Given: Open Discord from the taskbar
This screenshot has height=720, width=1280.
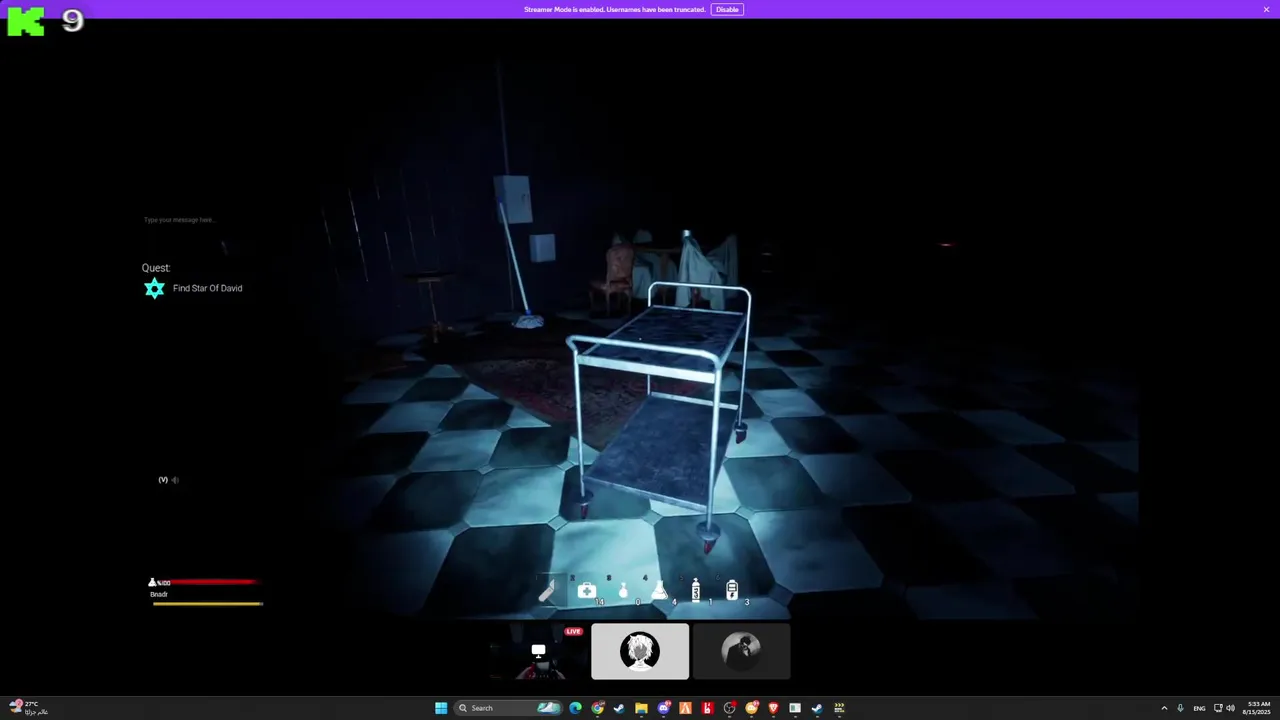Looking at the screenshot, I should click(663, 708).
